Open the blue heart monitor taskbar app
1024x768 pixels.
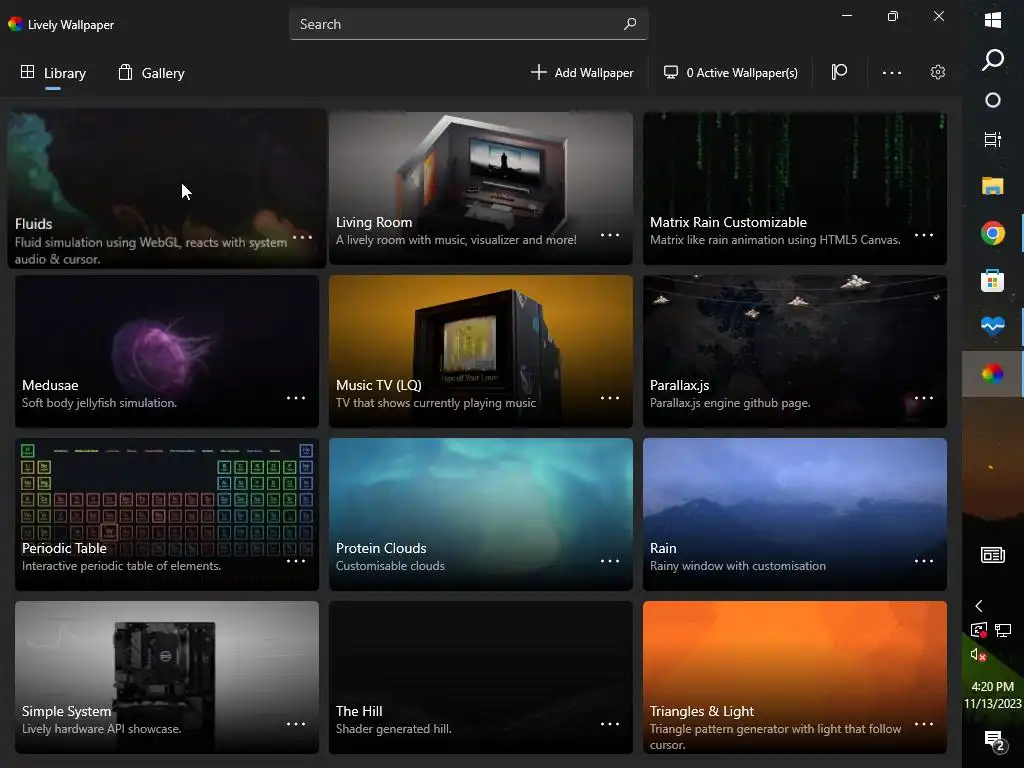(x=993, y=326)
